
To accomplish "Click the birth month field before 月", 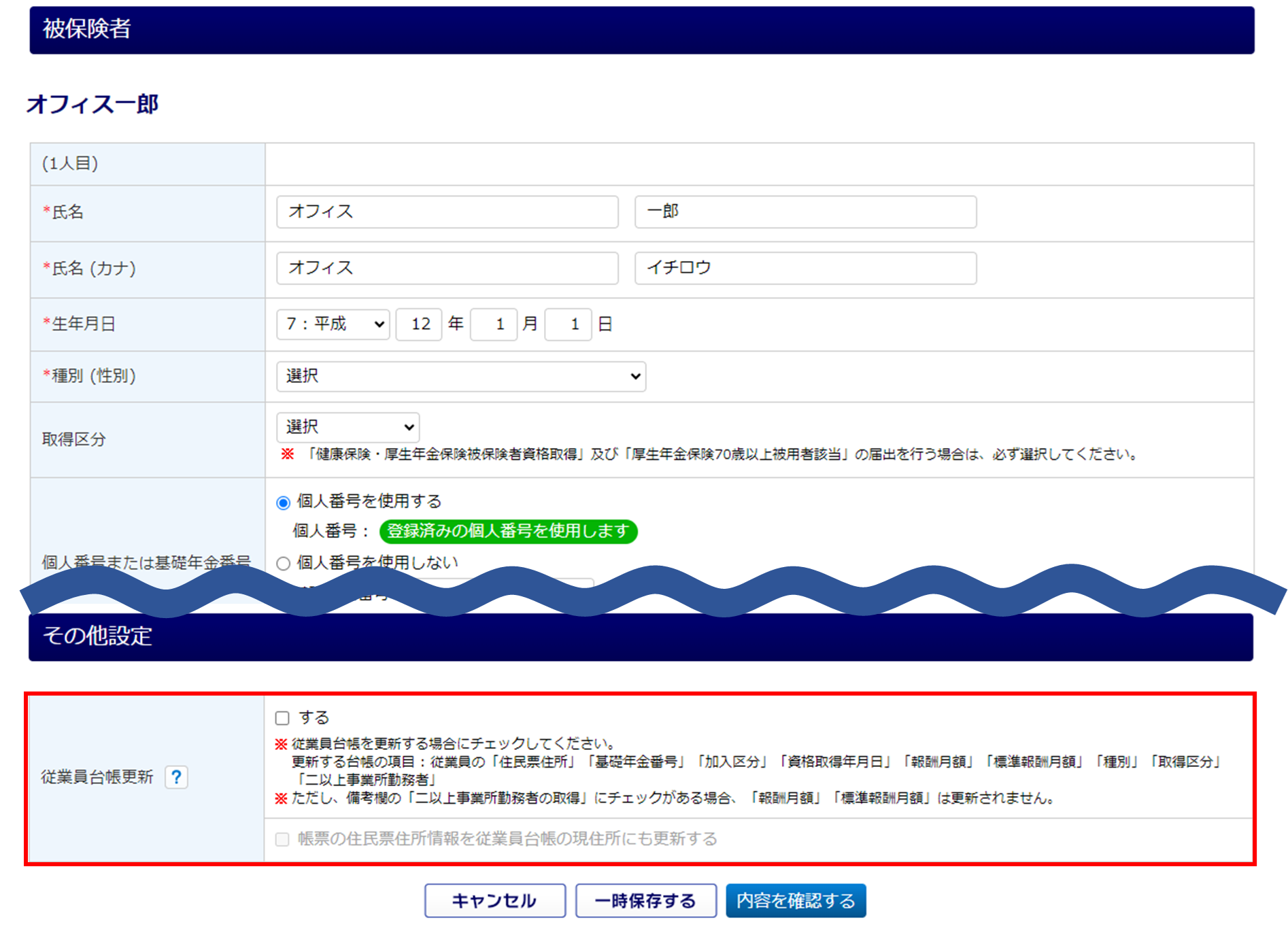I will [x=494, y=324].
